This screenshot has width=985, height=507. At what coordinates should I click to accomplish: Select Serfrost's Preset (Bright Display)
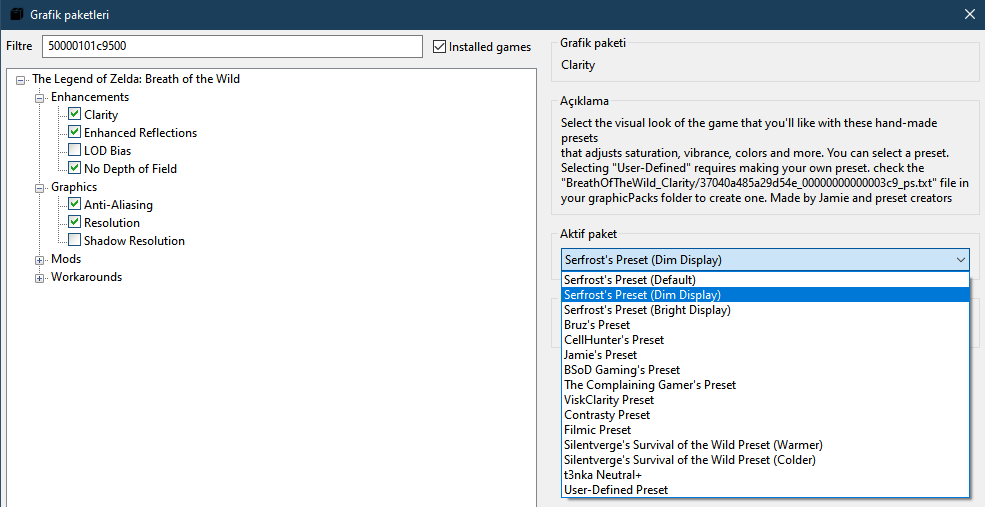click(x=765, y=310)
